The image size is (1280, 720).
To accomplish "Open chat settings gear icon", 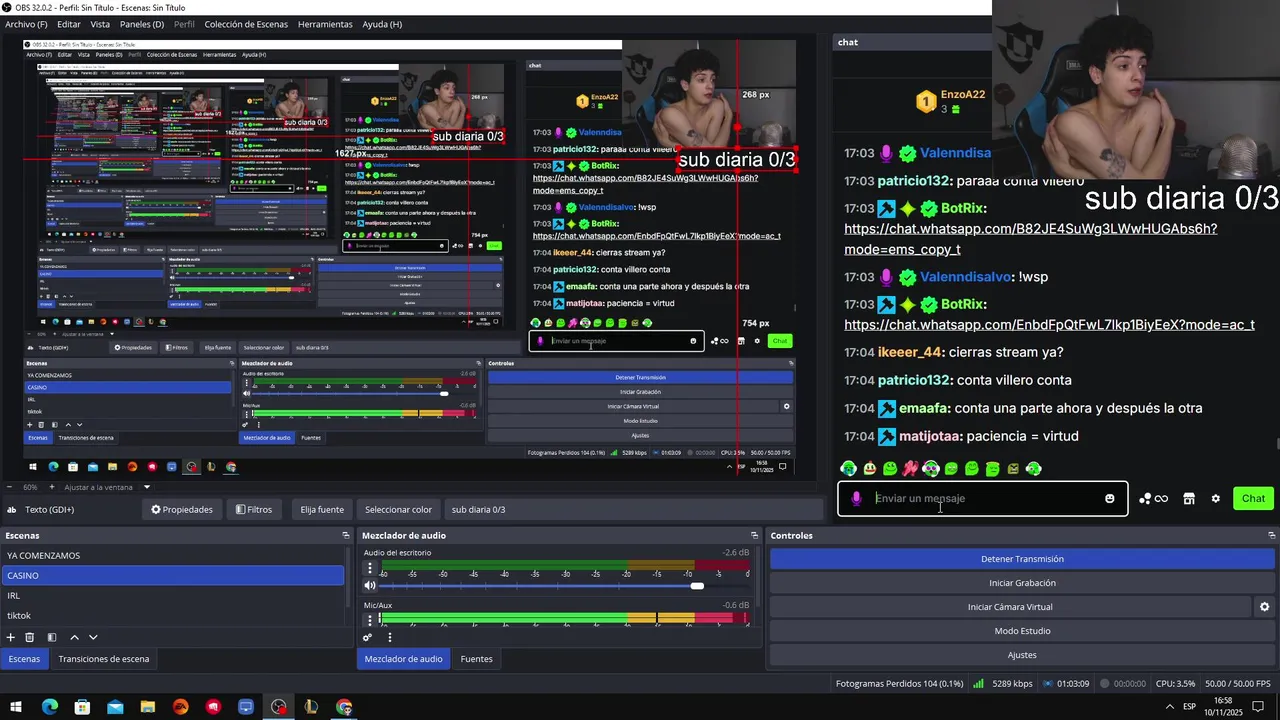I will coord(1216,499).
